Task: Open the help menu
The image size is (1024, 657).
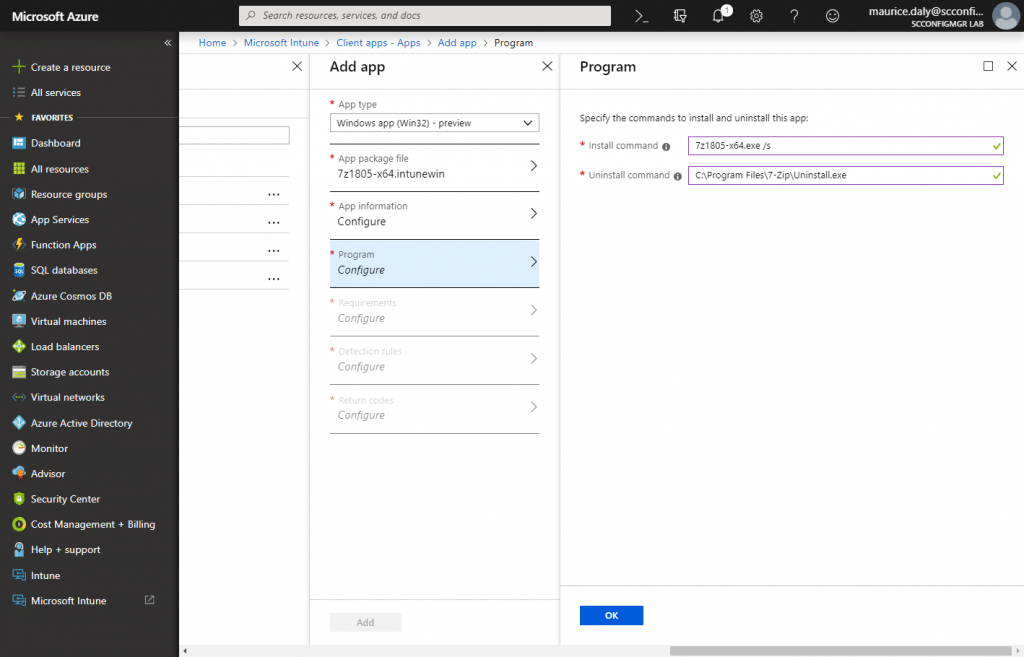Action: (x=793, y=16)
